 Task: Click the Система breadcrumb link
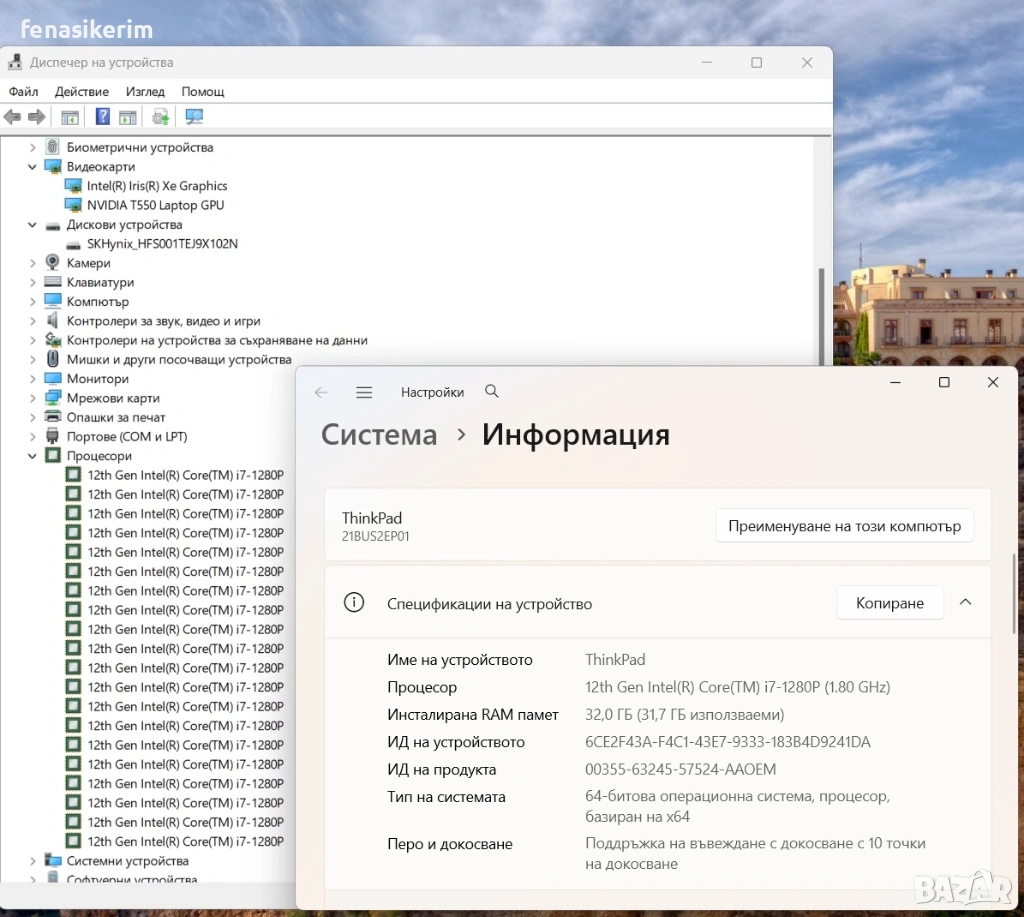click(379, 436)
